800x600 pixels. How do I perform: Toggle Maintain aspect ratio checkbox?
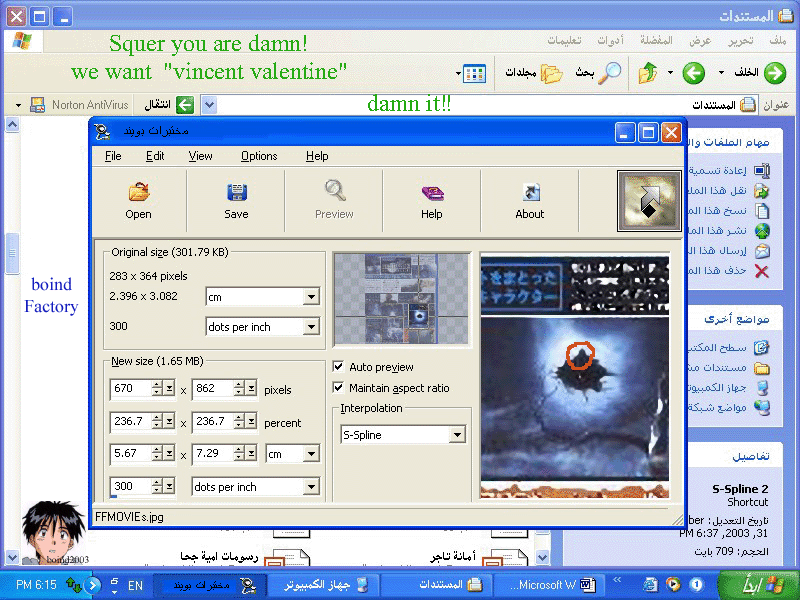point(338,388)
